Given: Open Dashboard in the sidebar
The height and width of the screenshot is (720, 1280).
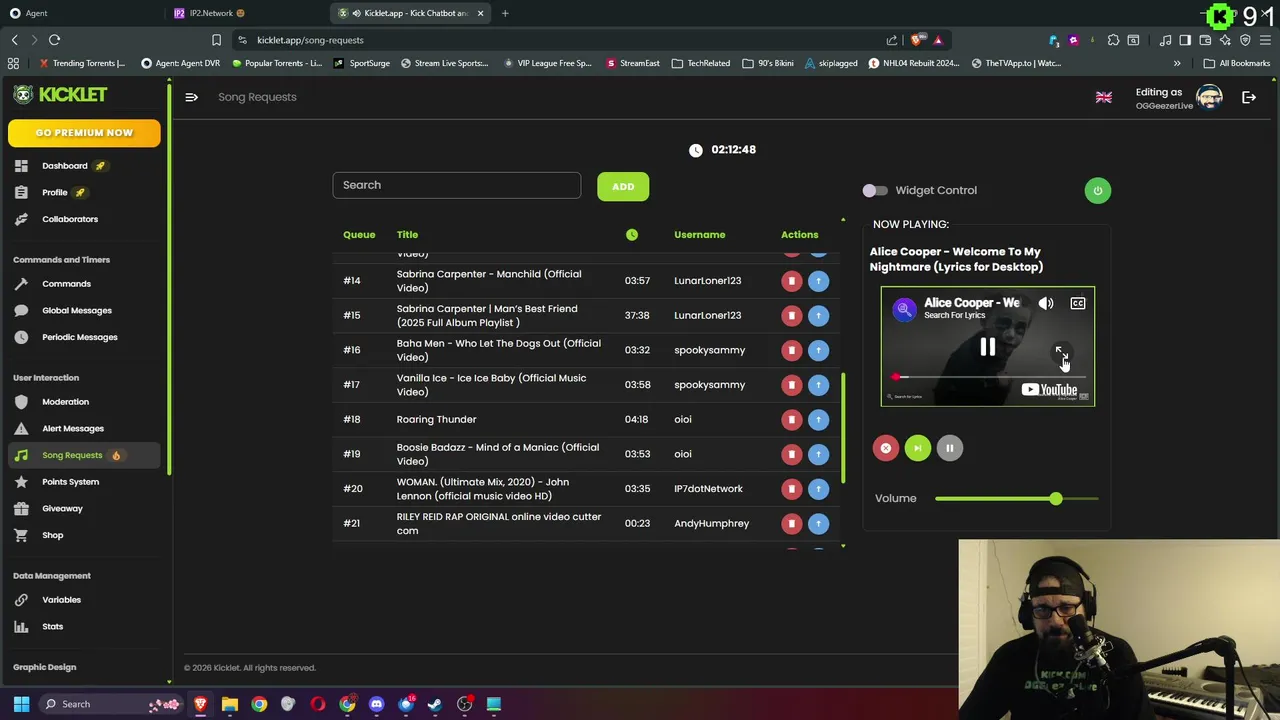Looking at the screenshot, I should [x=65, y=166].
